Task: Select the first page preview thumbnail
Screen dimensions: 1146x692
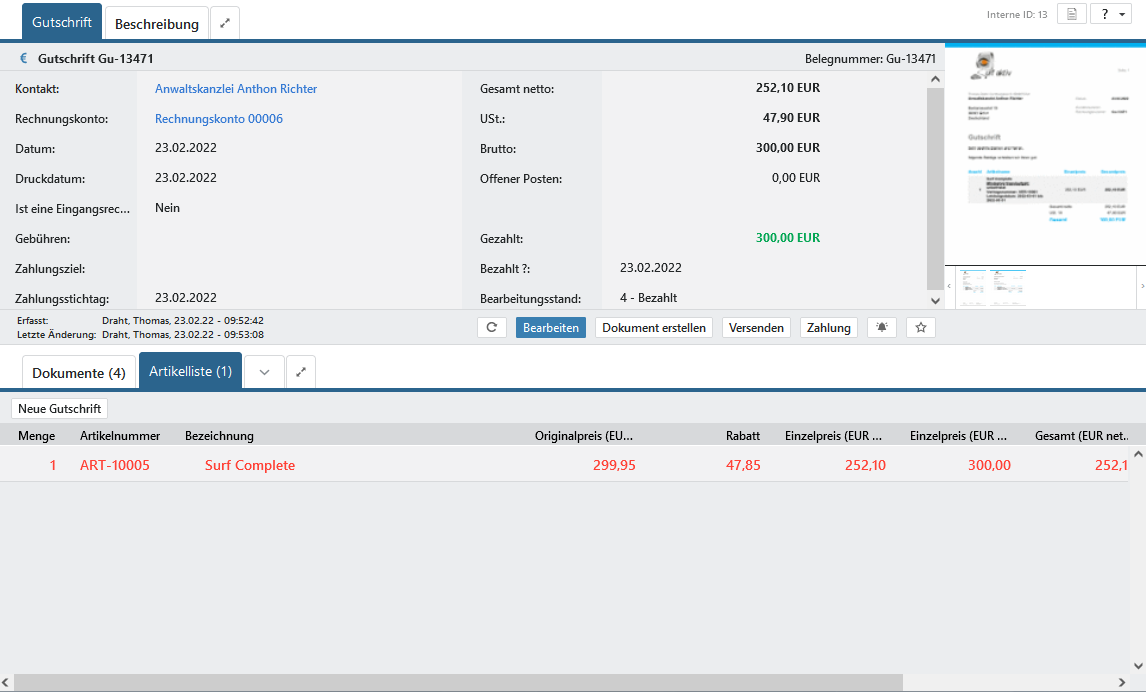Action: (972, 287)
